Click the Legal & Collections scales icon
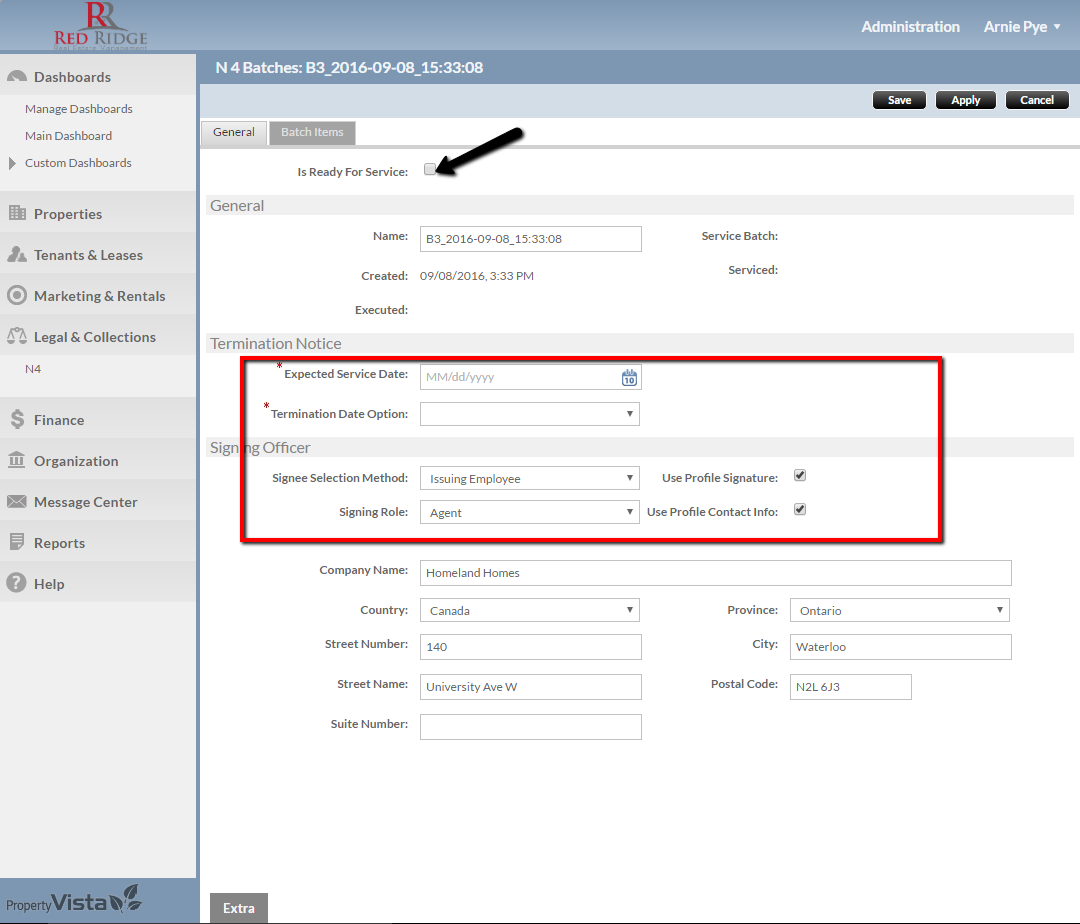 coord(16,337)
